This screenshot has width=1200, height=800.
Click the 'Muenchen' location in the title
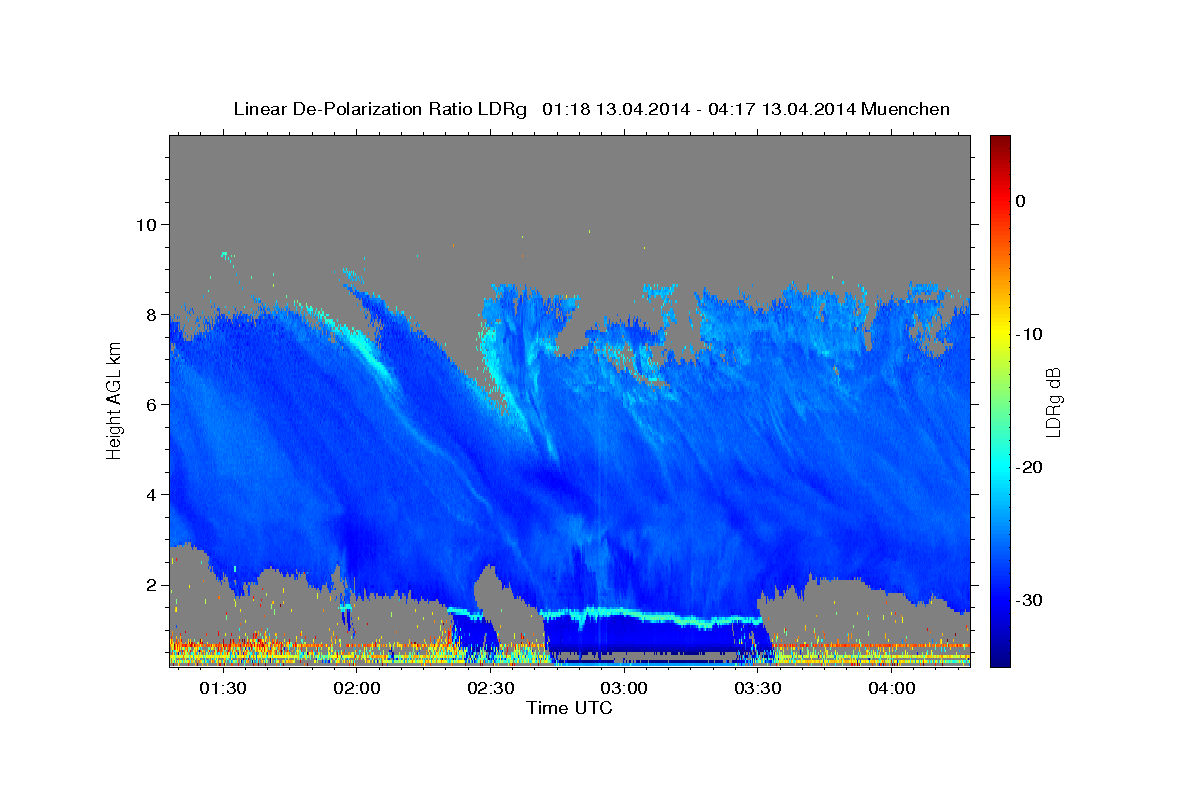pyautogui.click(x=905, y=108)
